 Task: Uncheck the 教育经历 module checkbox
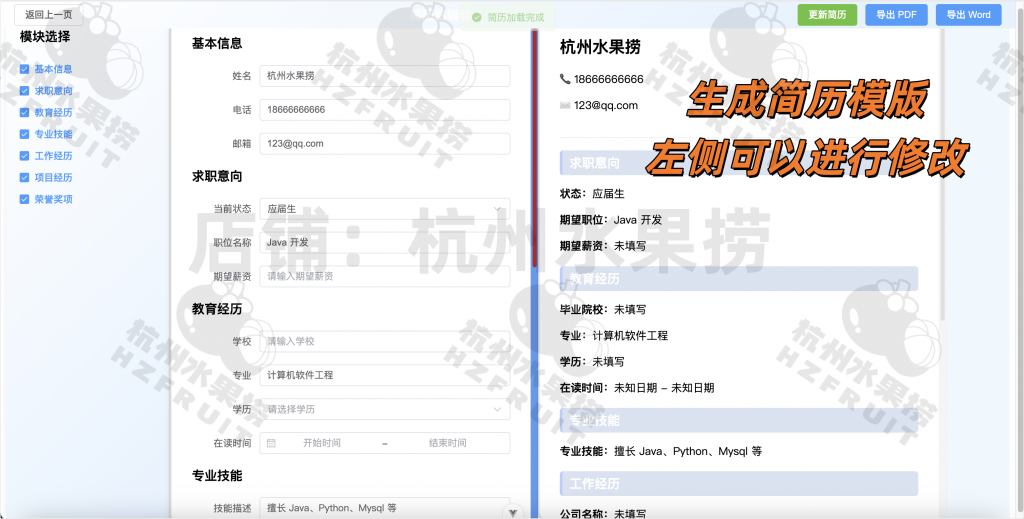point(24,112)
